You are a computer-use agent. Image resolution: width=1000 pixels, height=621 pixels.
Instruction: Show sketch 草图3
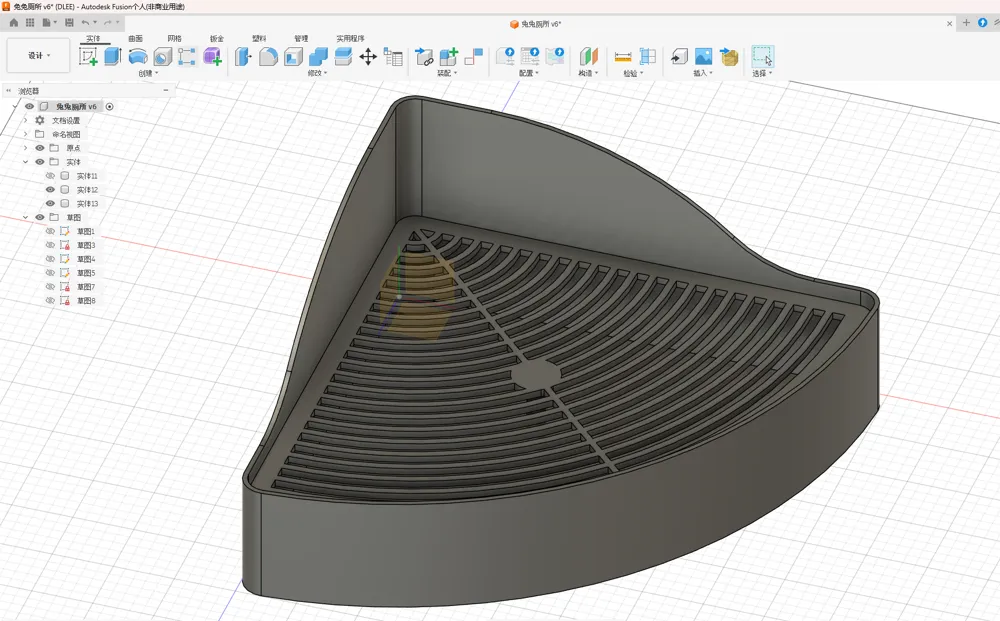click(x=50, y=245)
